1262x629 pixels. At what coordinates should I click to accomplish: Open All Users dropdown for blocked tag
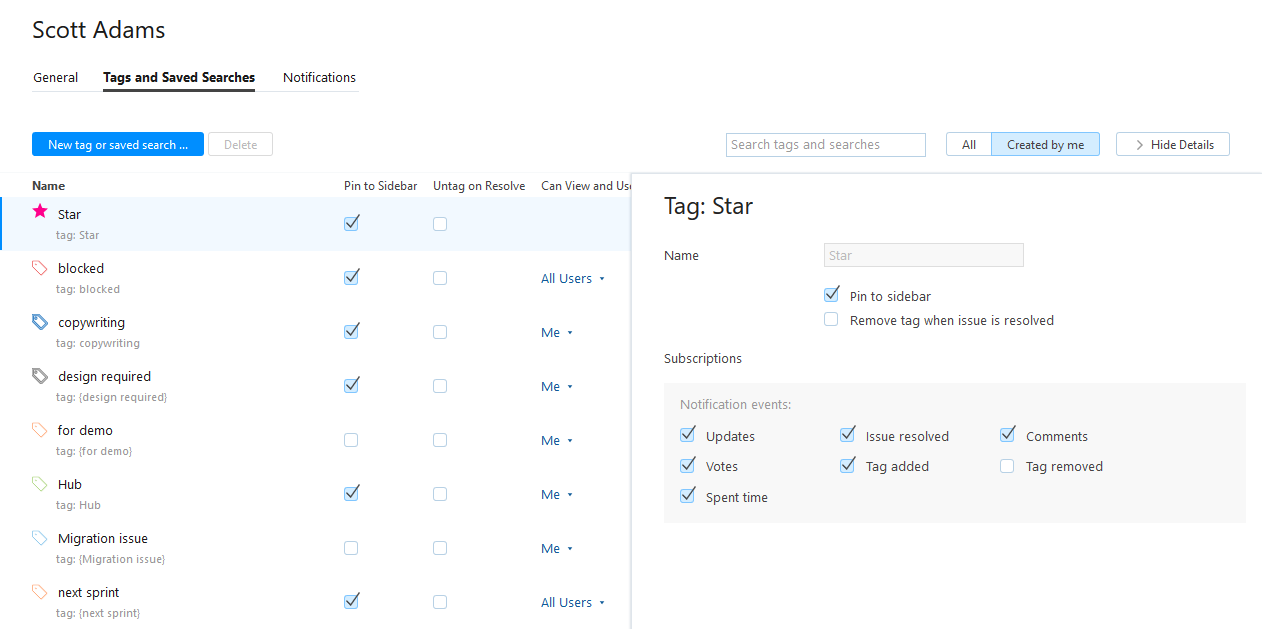point(573,279)
